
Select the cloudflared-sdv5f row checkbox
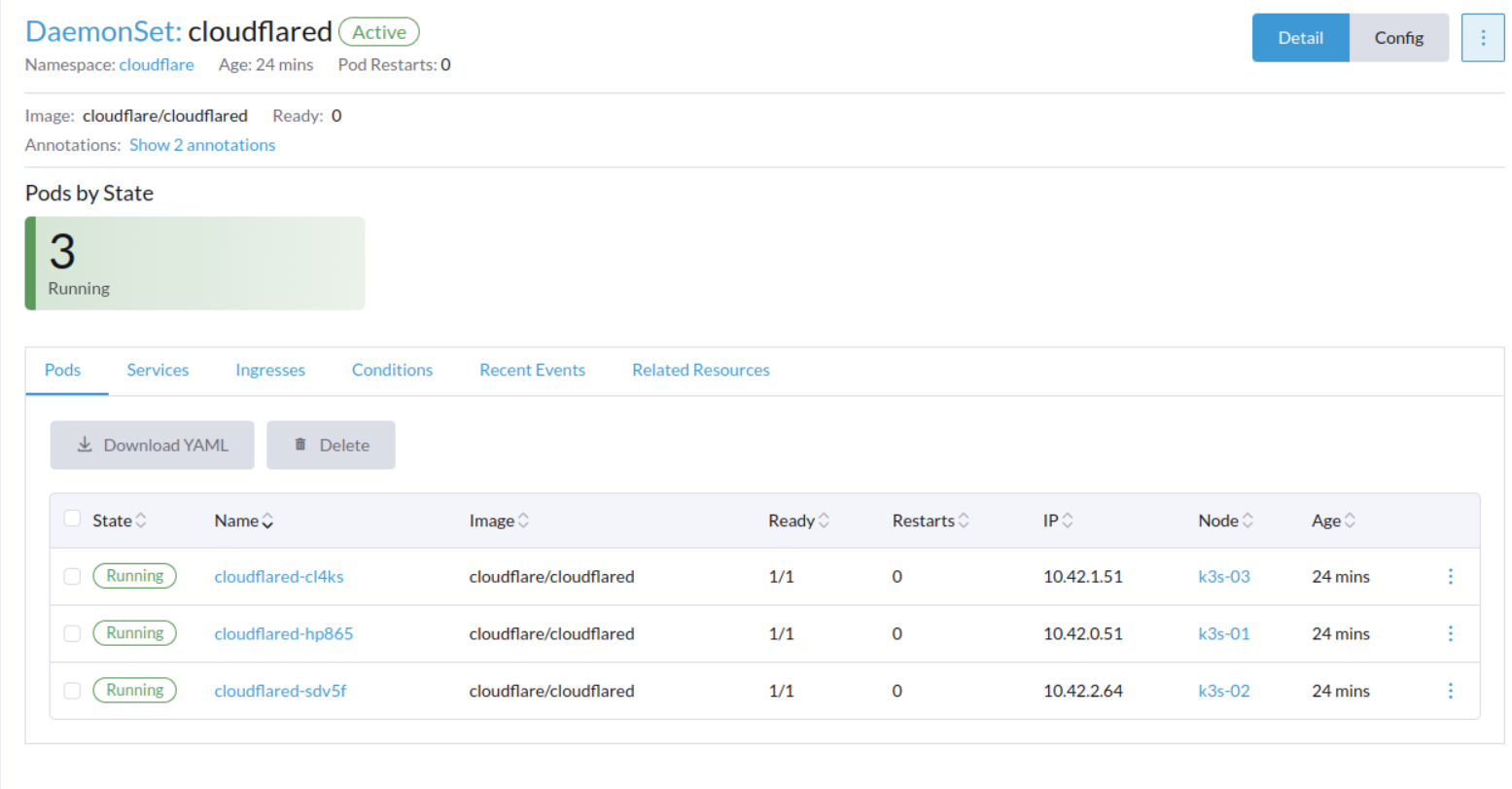[x=72, y=691]
